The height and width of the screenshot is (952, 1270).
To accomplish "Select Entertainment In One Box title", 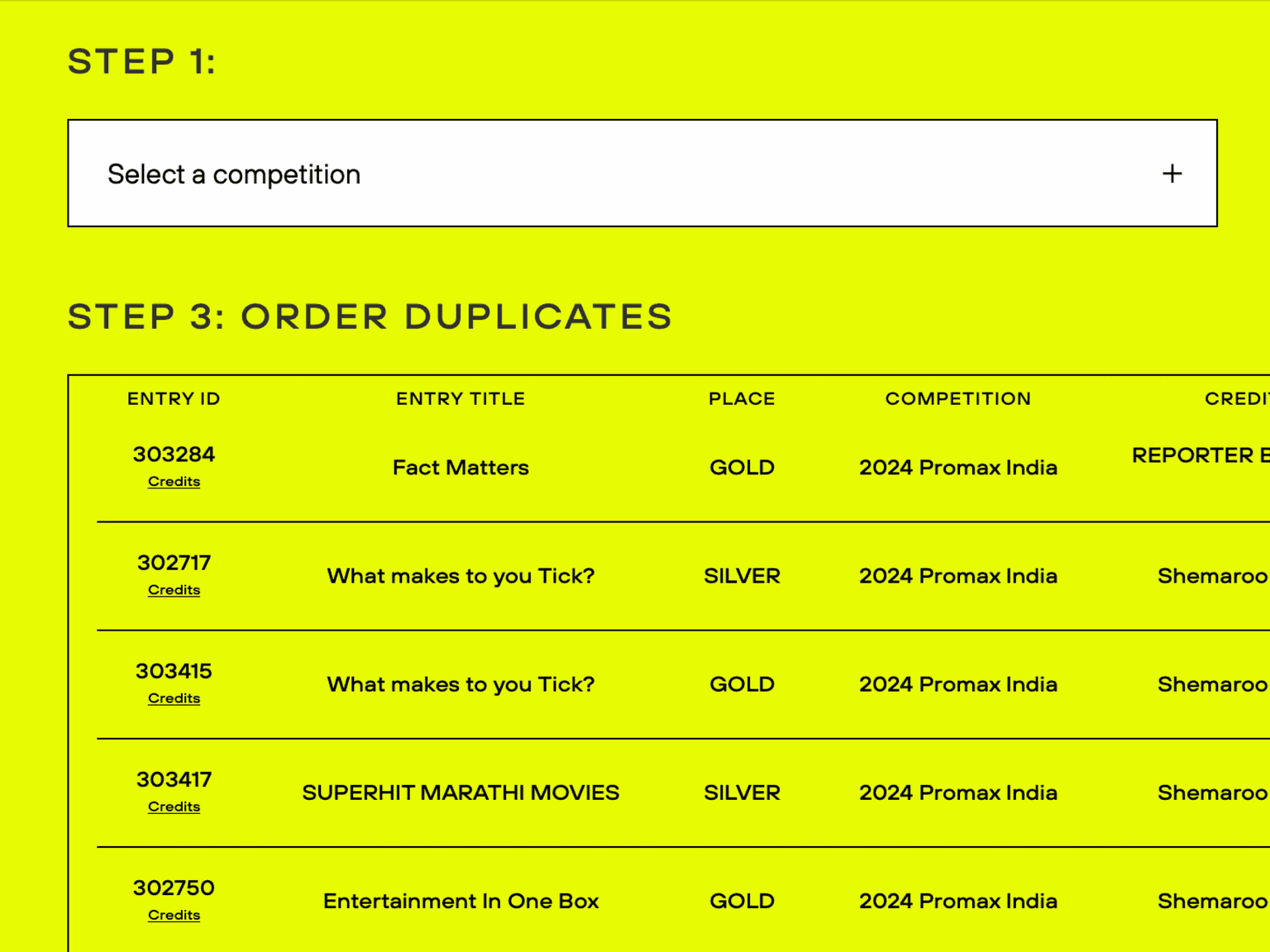I will (461, 901).
